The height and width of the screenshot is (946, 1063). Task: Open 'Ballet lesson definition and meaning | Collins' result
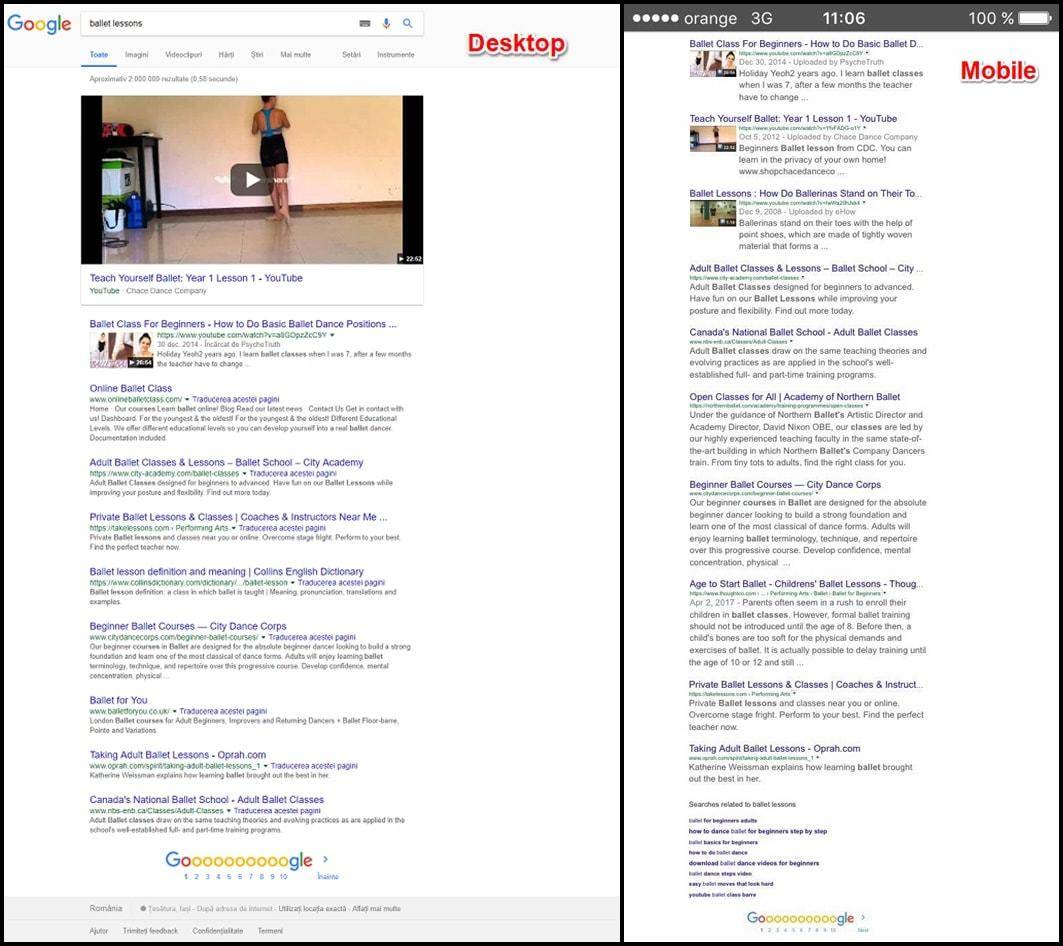226,572
